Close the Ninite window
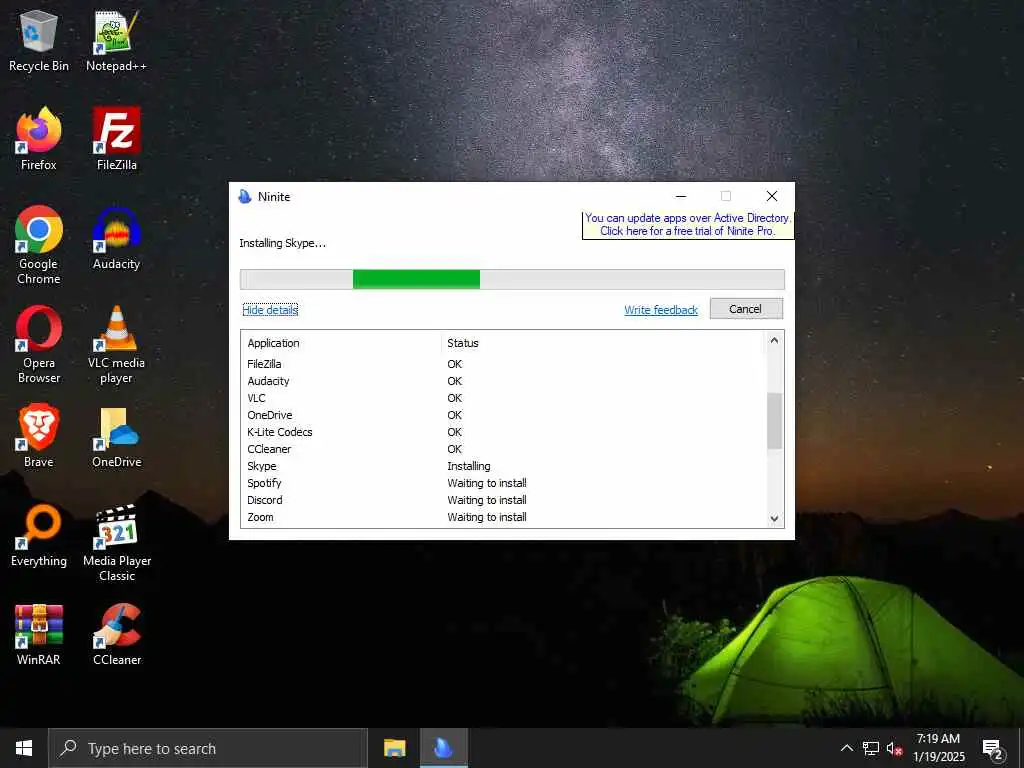The image size is (1024, 768). point(771,196)
